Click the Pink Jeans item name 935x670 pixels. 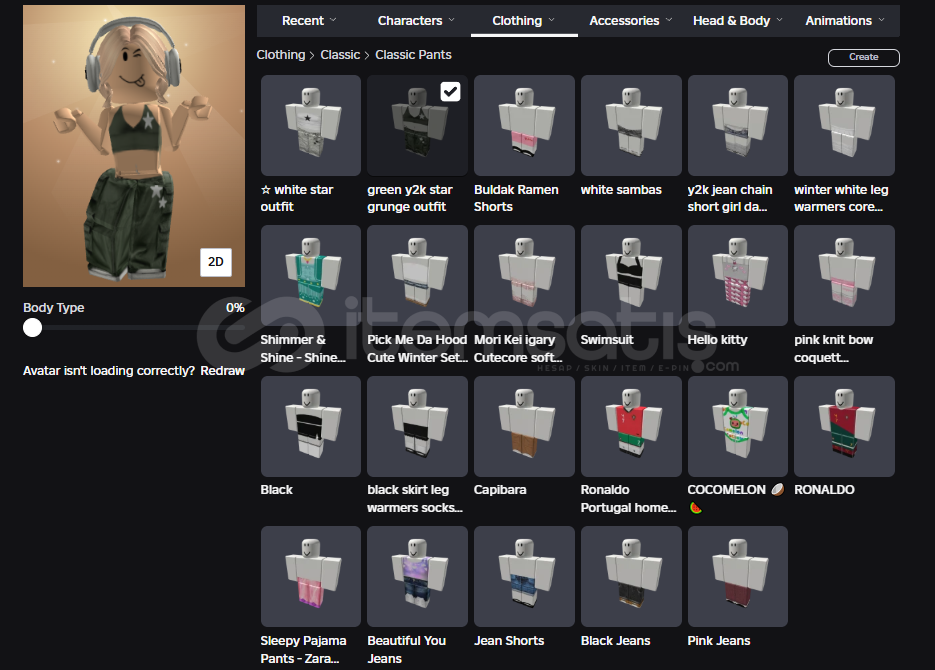point(719,641)
